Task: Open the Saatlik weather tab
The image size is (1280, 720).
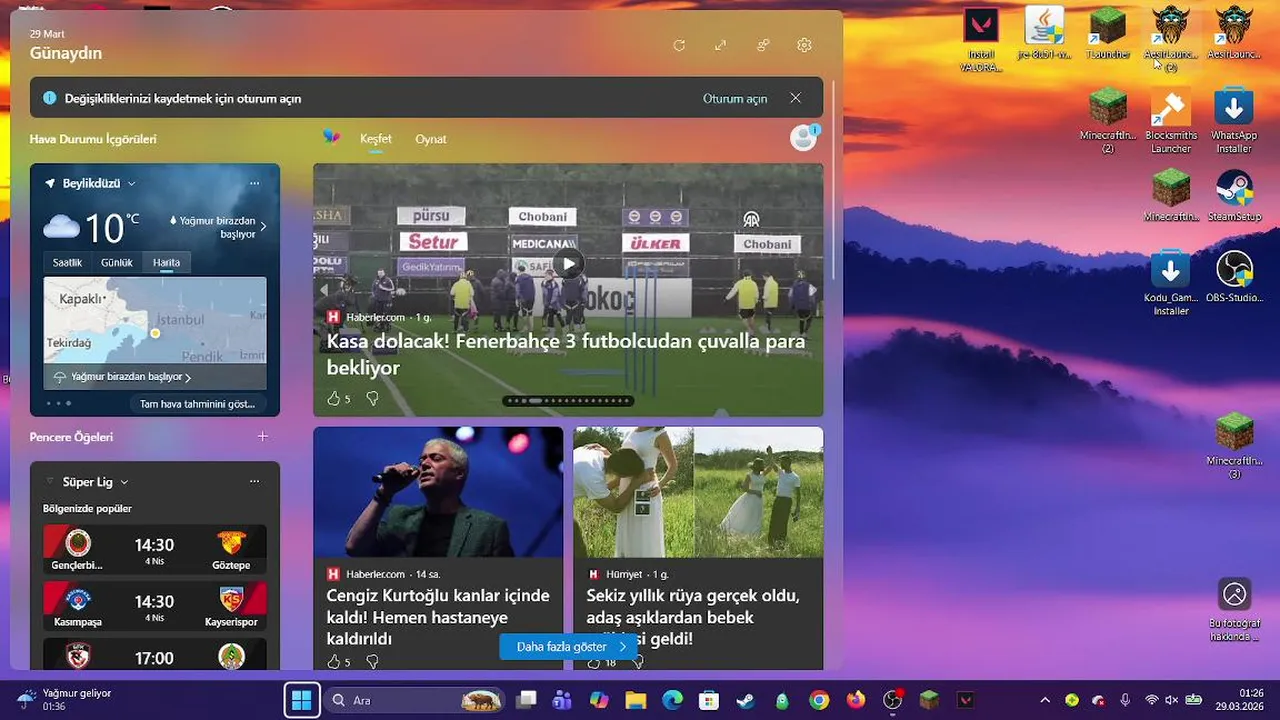Action: tap(68, 262)
